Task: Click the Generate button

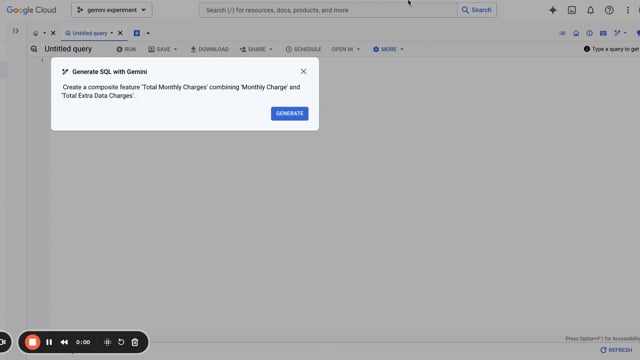Action: (289, 113)
